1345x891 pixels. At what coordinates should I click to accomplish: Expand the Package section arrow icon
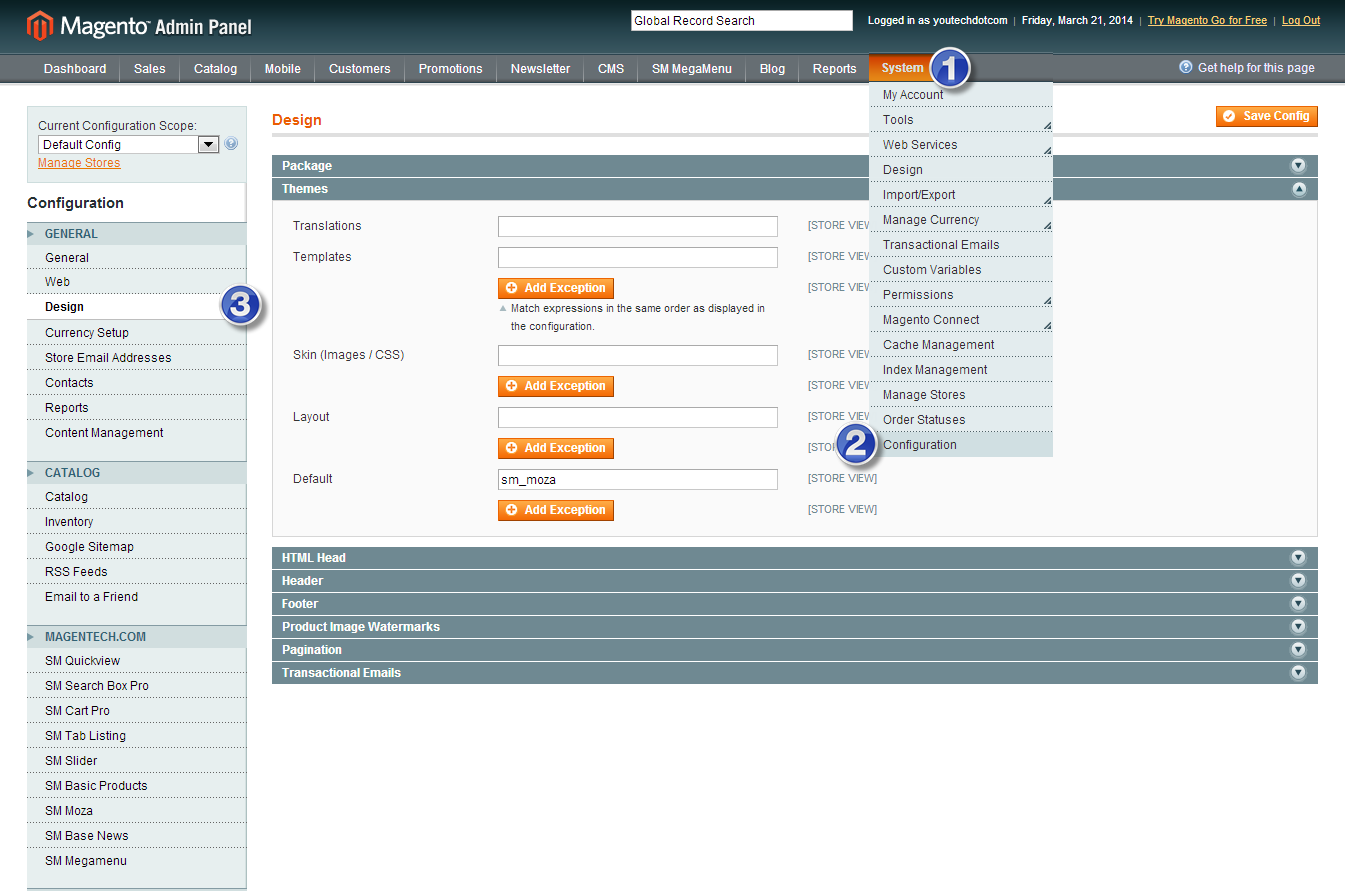tap(1298, 166)
